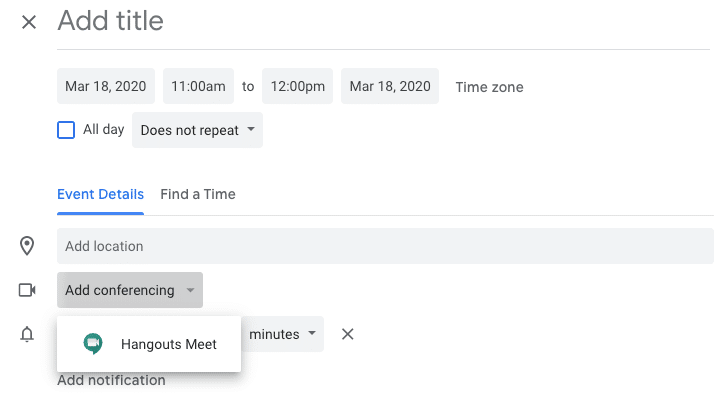Viewport: 714px width, 400px height.
Task: Change the 12:00pm end time
Action: [x=297, y=87]
